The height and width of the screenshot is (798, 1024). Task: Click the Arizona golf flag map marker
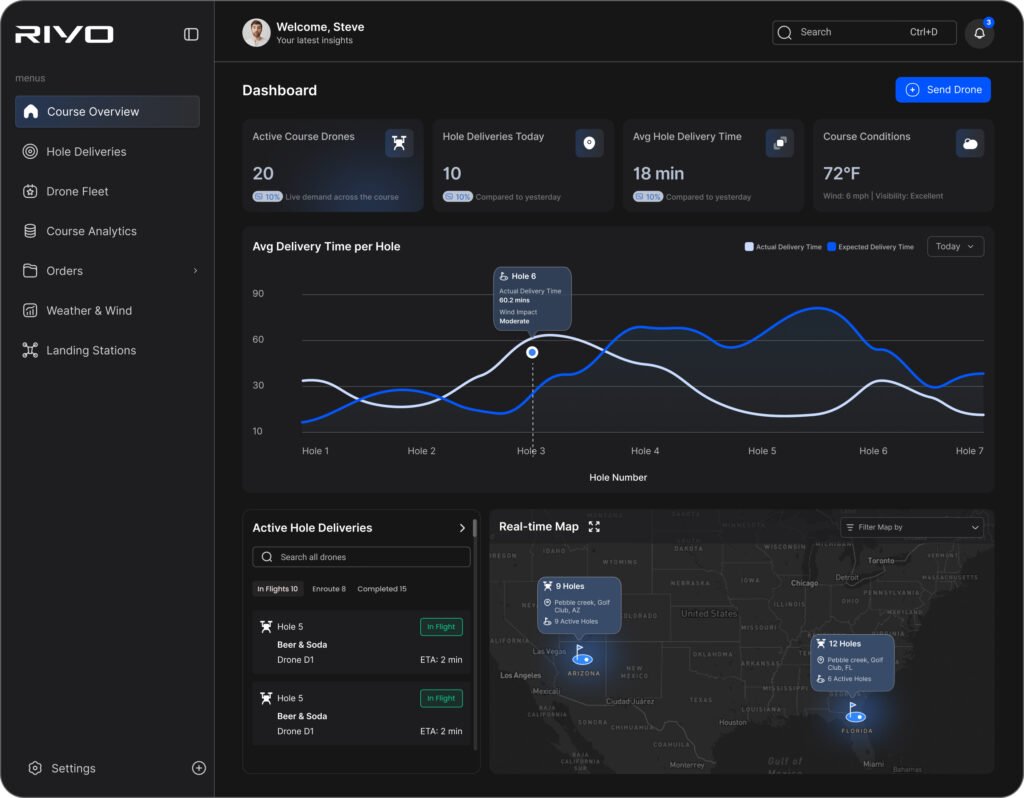pos(581,655)
